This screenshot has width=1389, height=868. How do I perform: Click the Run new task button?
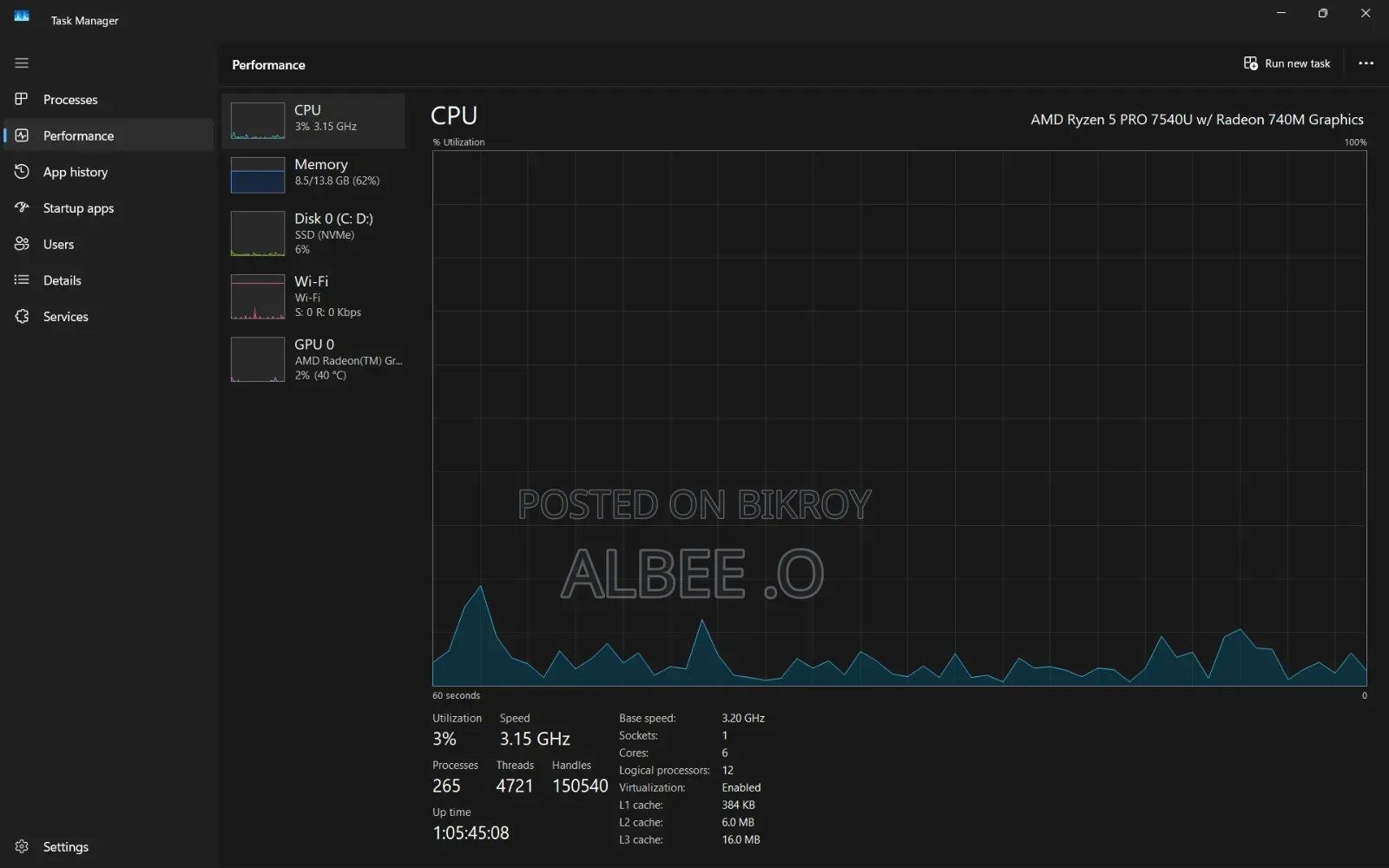[x=1287, y=63]
